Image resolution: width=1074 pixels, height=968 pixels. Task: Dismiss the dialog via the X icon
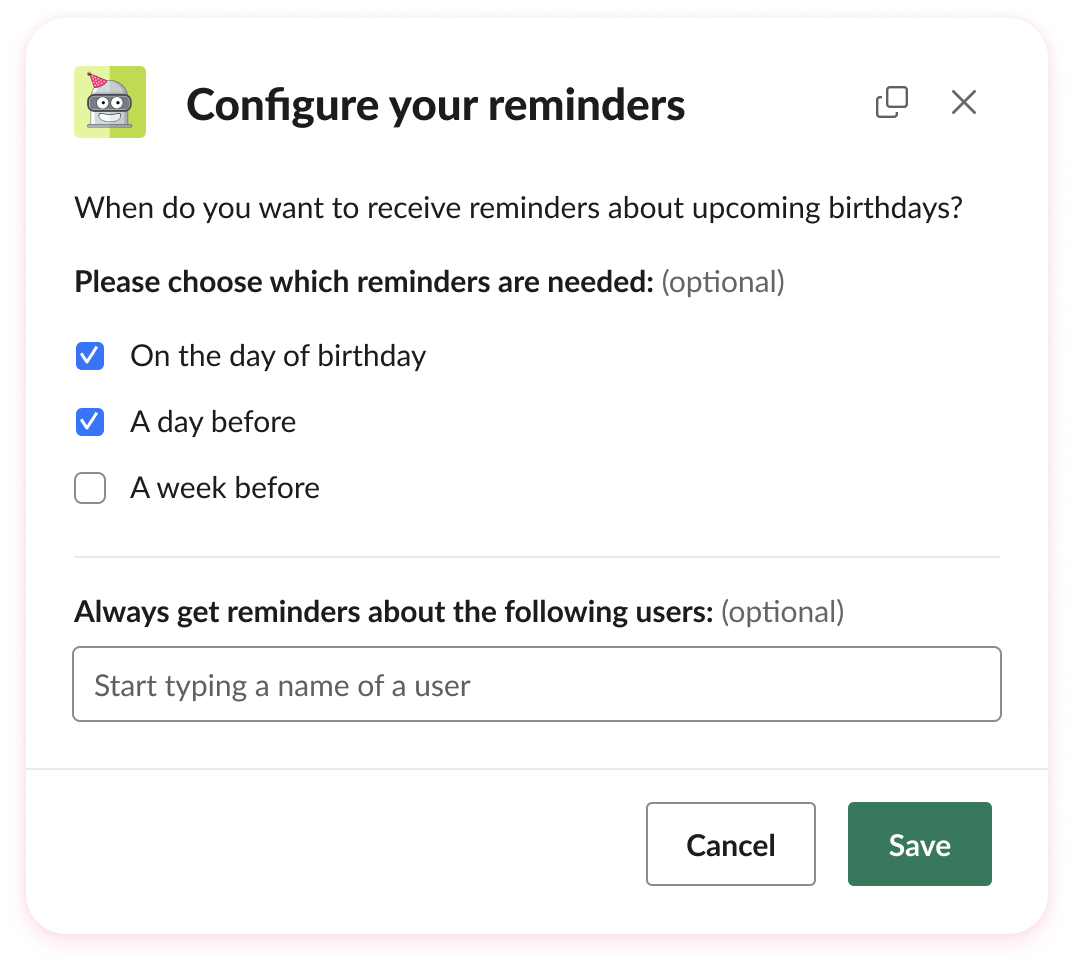coord(963,102)
